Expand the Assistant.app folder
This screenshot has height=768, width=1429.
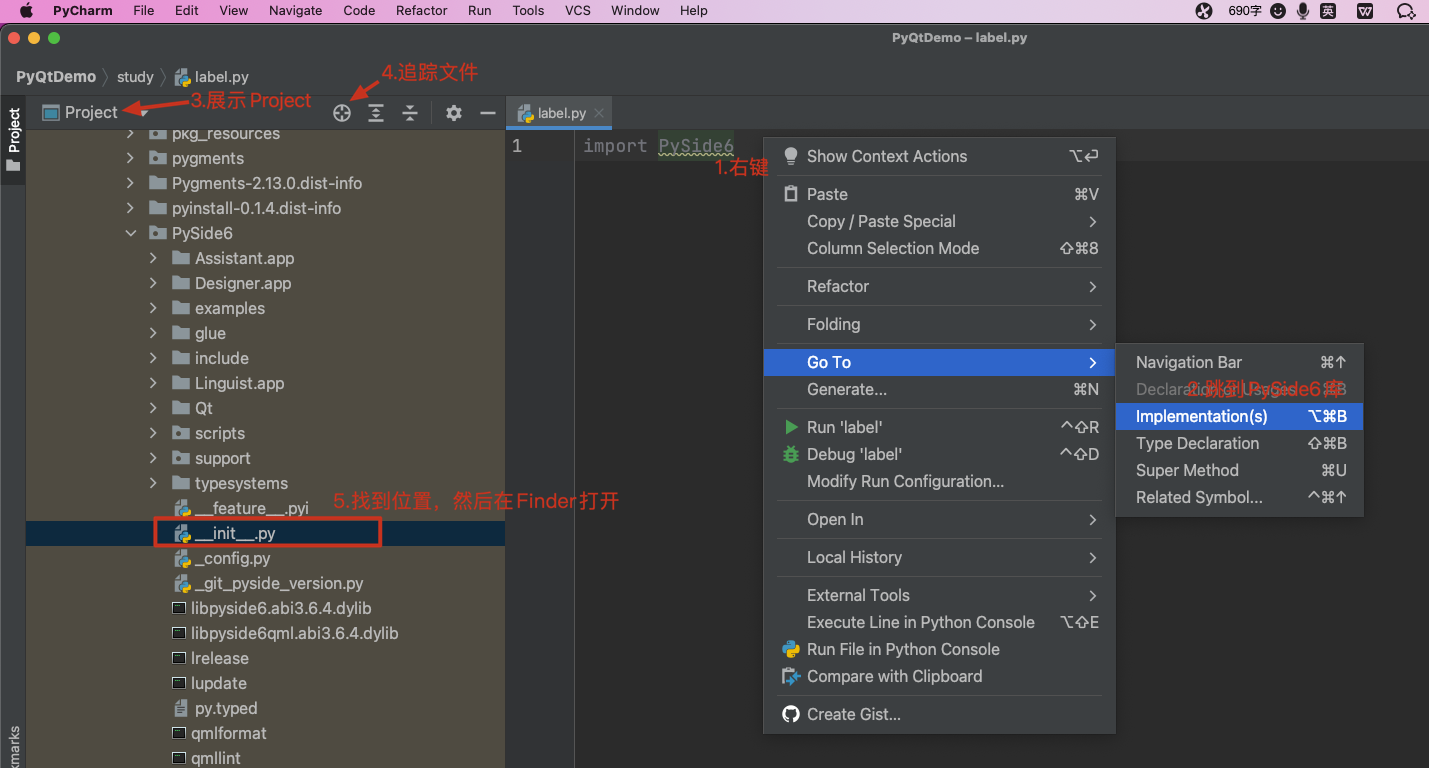tap(154, 259)
